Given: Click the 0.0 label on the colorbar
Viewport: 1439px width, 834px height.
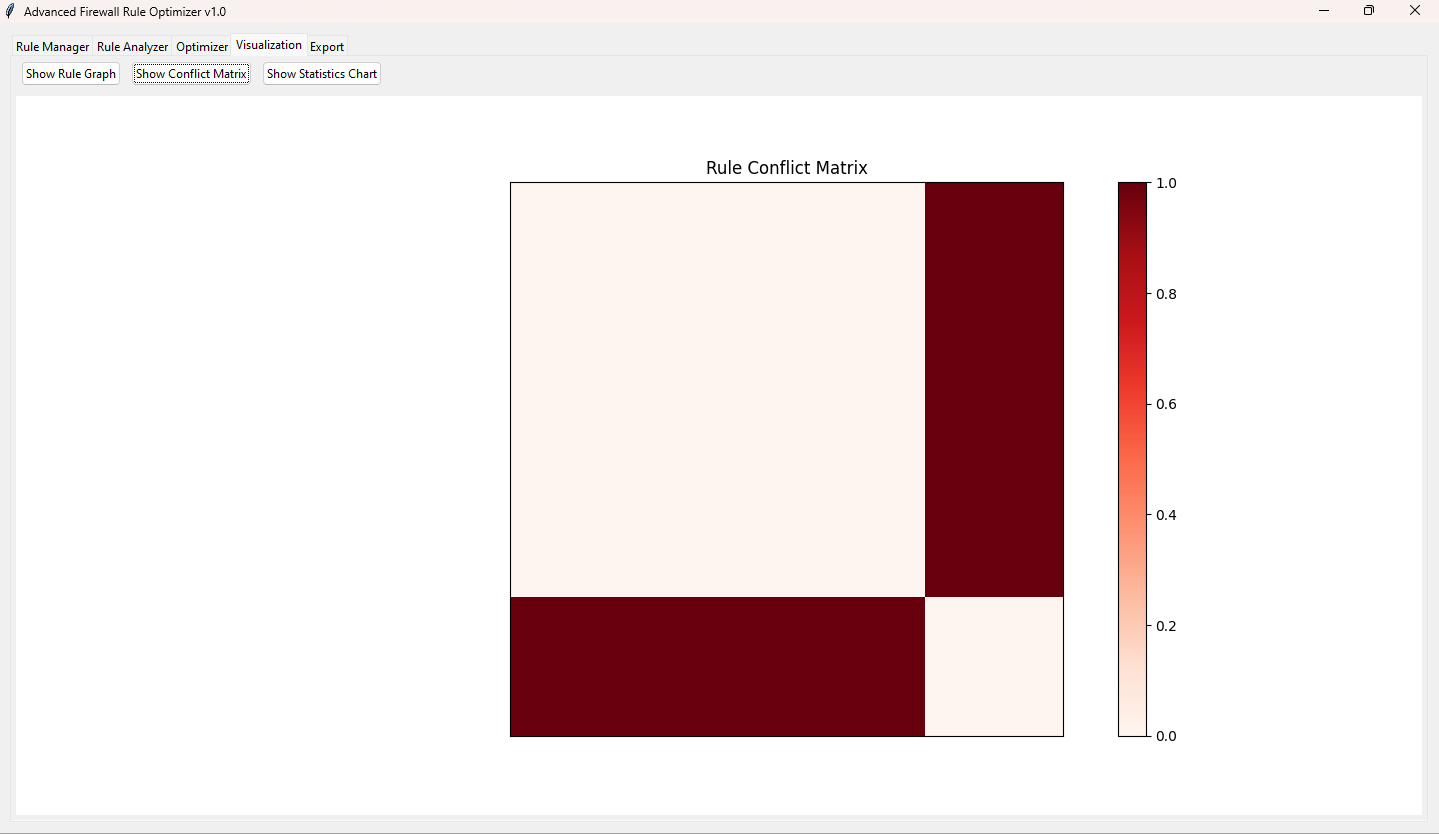Looking at the screenshot, I should pos(1166,736).
